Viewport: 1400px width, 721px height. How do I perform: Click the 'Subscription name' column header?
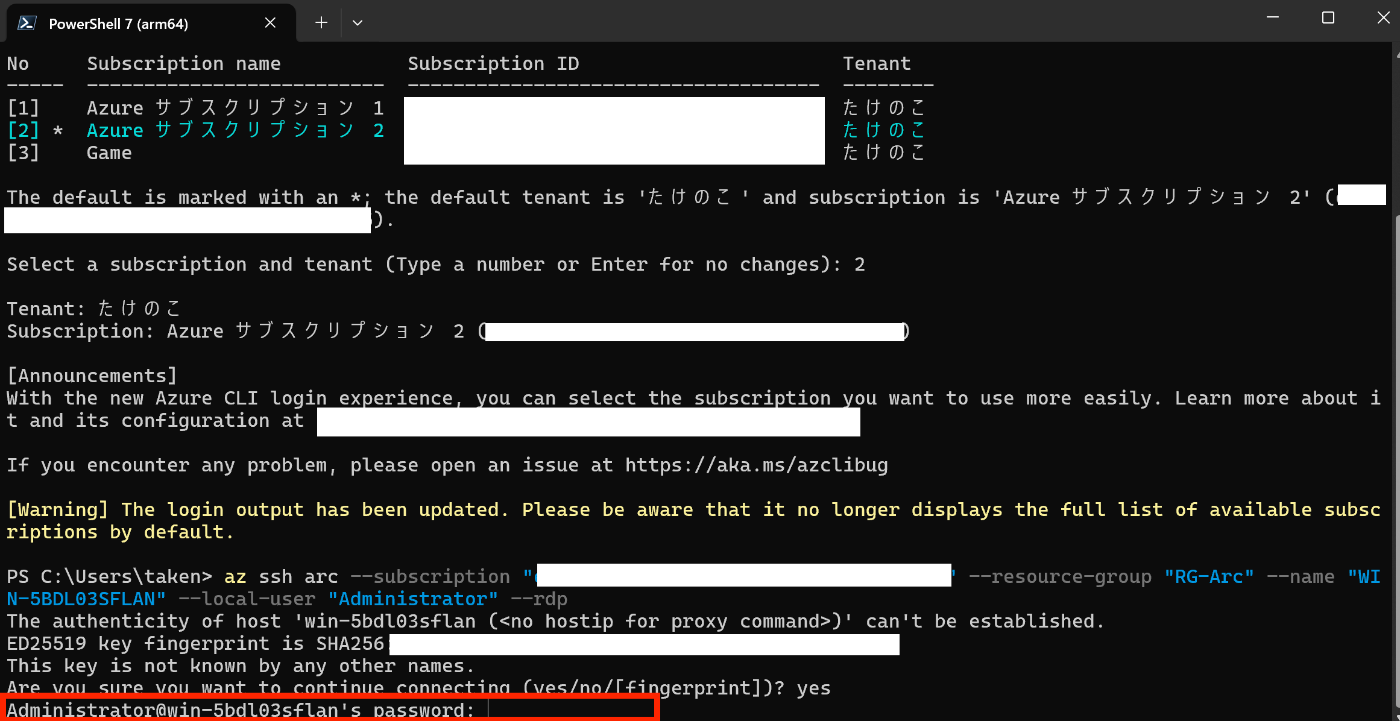point(184,64)
